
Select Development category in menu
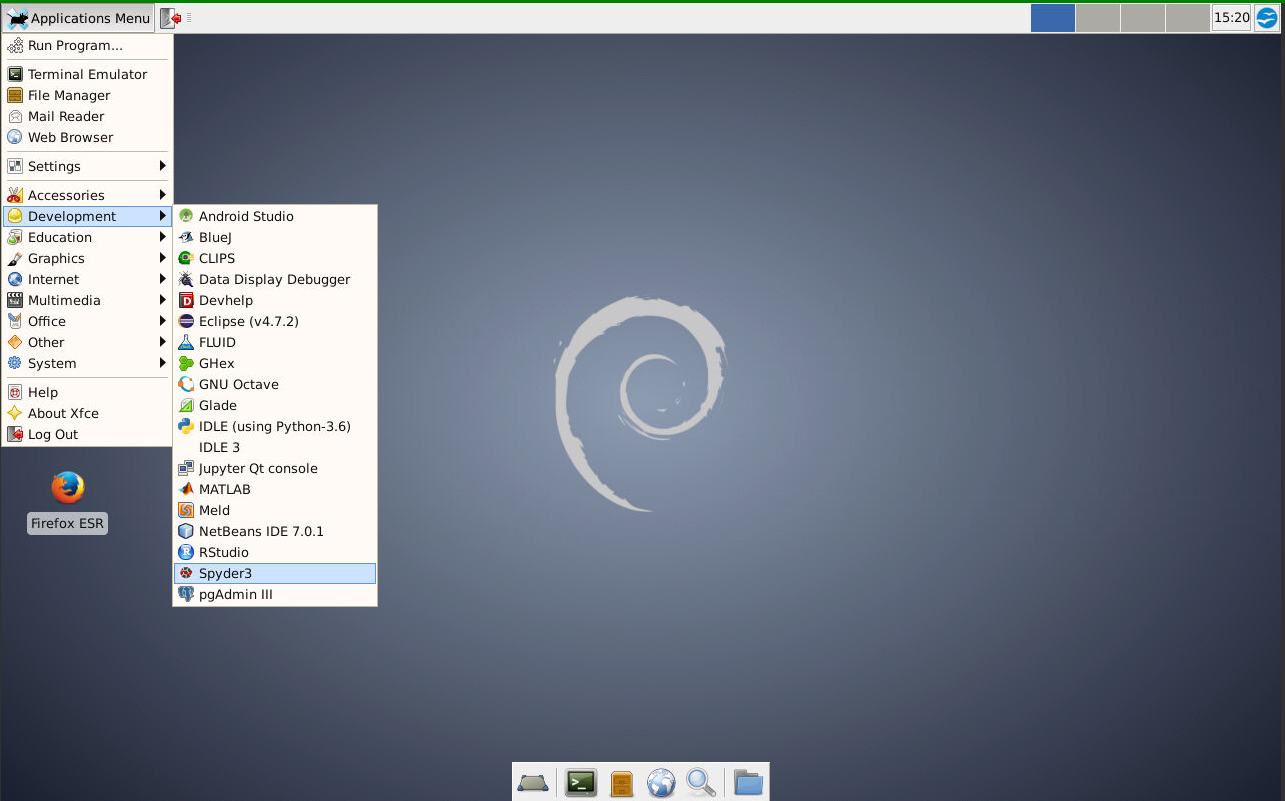pyautogui.click(x=87, y=216)
